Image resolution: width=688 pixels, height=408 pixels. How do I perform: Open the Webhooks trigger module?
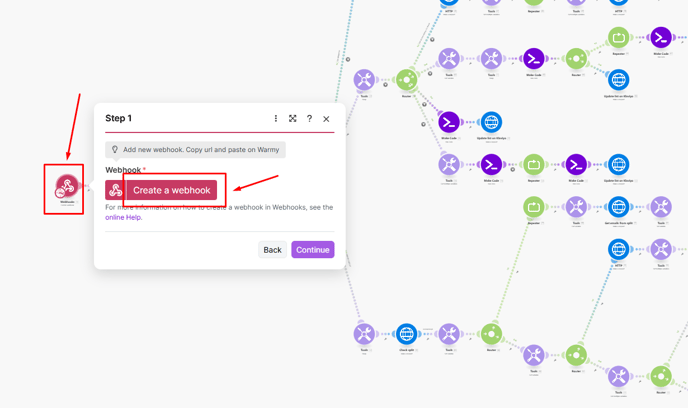pyautogui.click(x=67, y=186)
